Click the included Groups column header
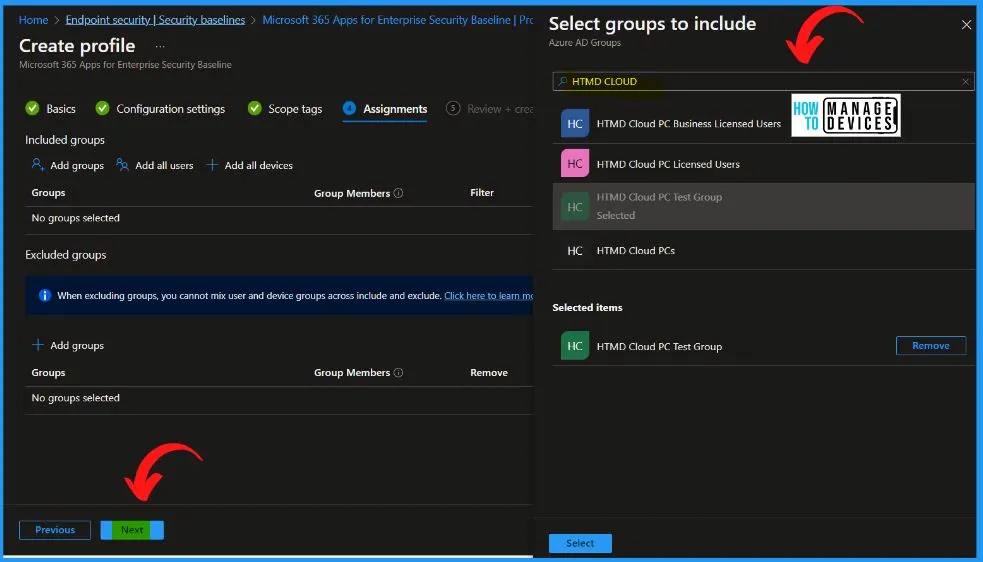The width and height of the screenshot is (983, 562). [x=48, y=193]
